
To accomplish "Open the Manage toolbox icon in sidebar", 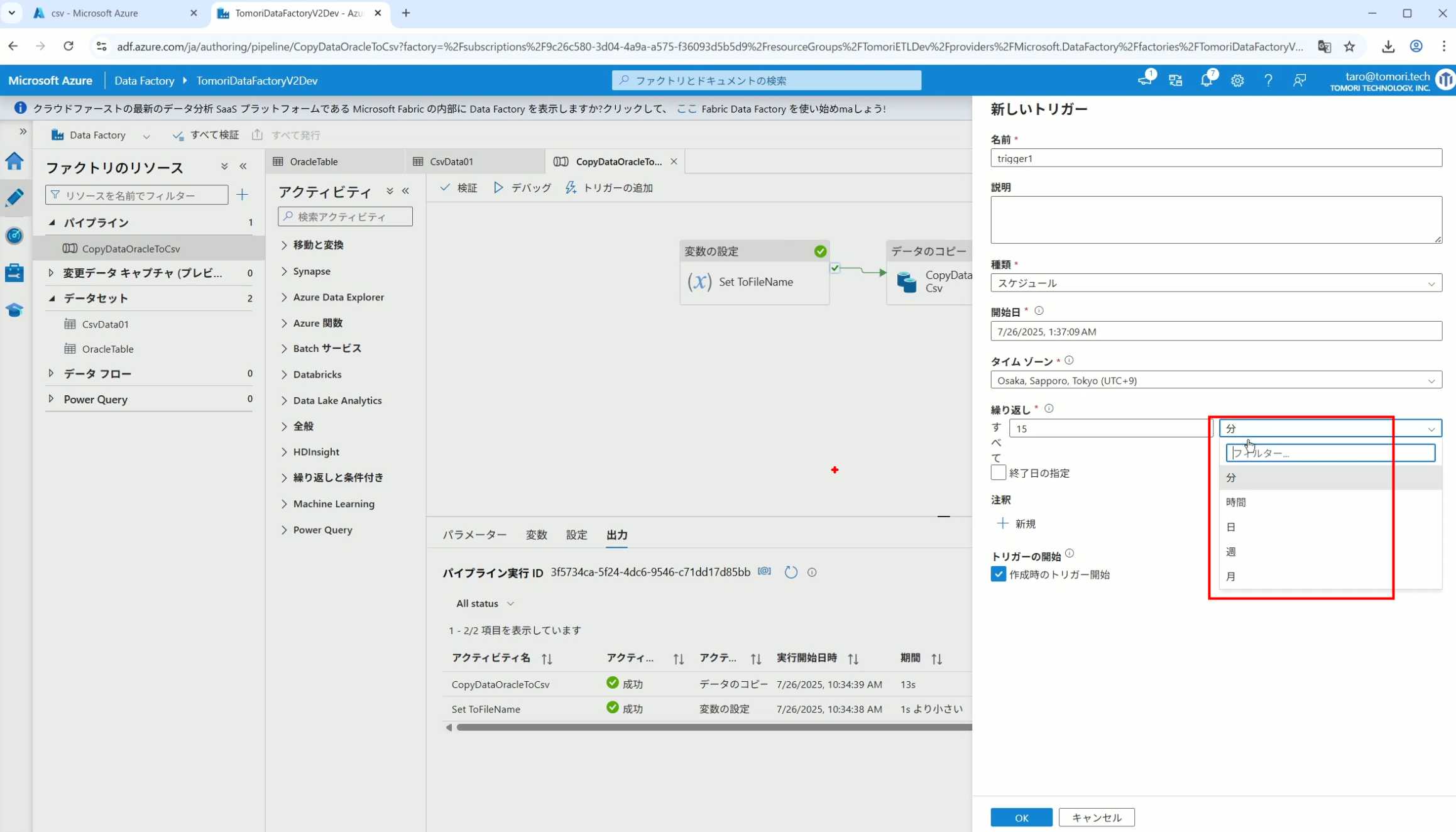I will pos(14,273).
